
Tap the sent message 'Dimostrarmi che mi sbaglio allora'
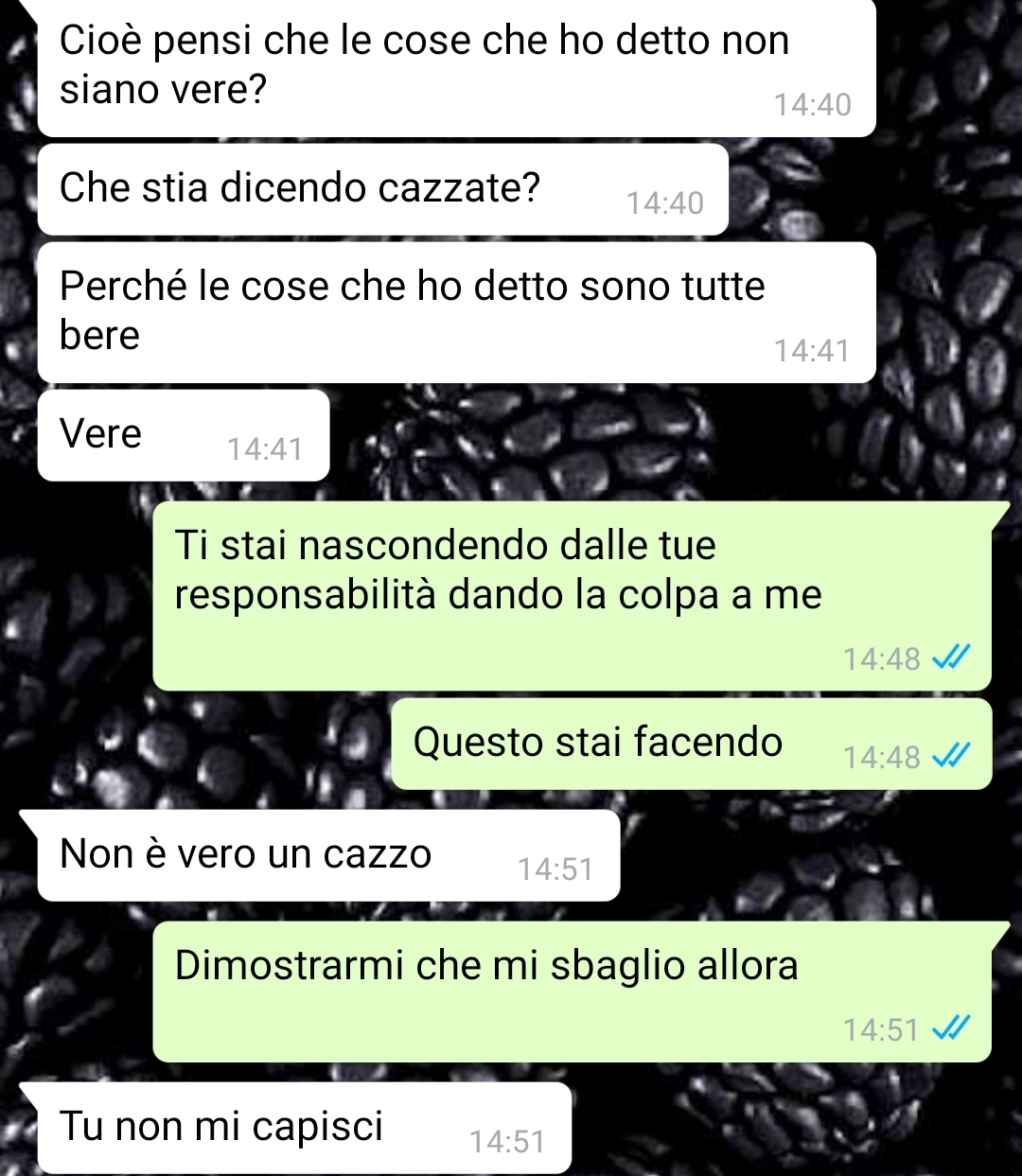[x=572, y=992]
